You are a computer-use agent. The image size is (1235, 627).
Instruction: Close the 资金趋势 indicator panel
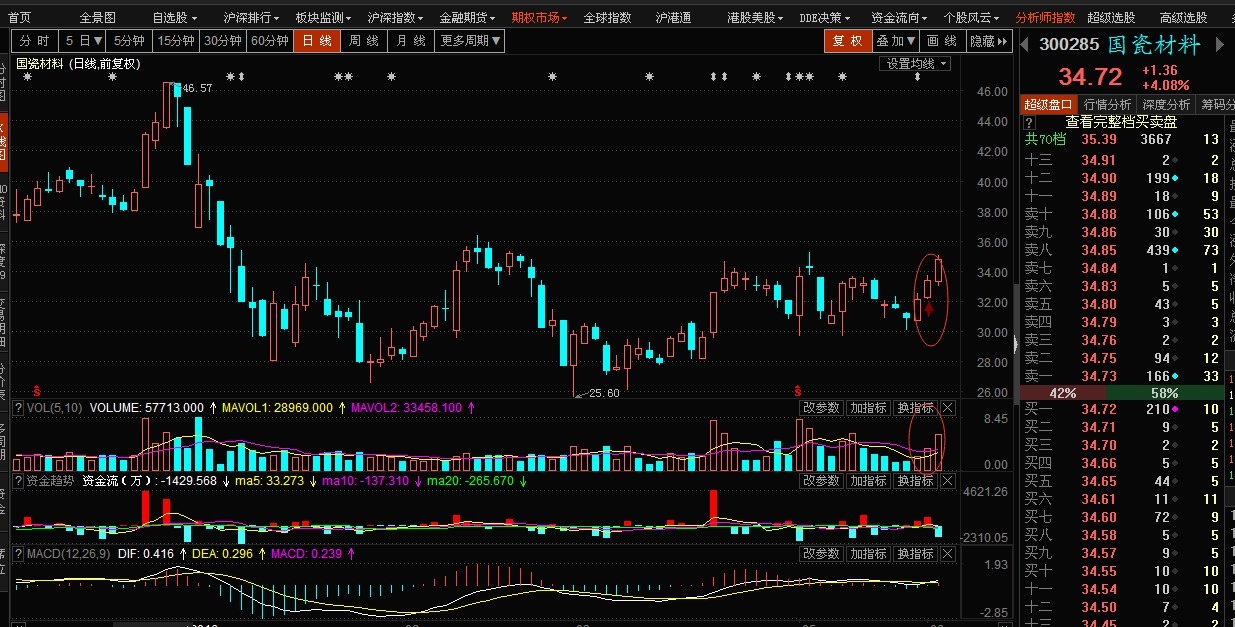pyautogui.click(x=948, y=481)
